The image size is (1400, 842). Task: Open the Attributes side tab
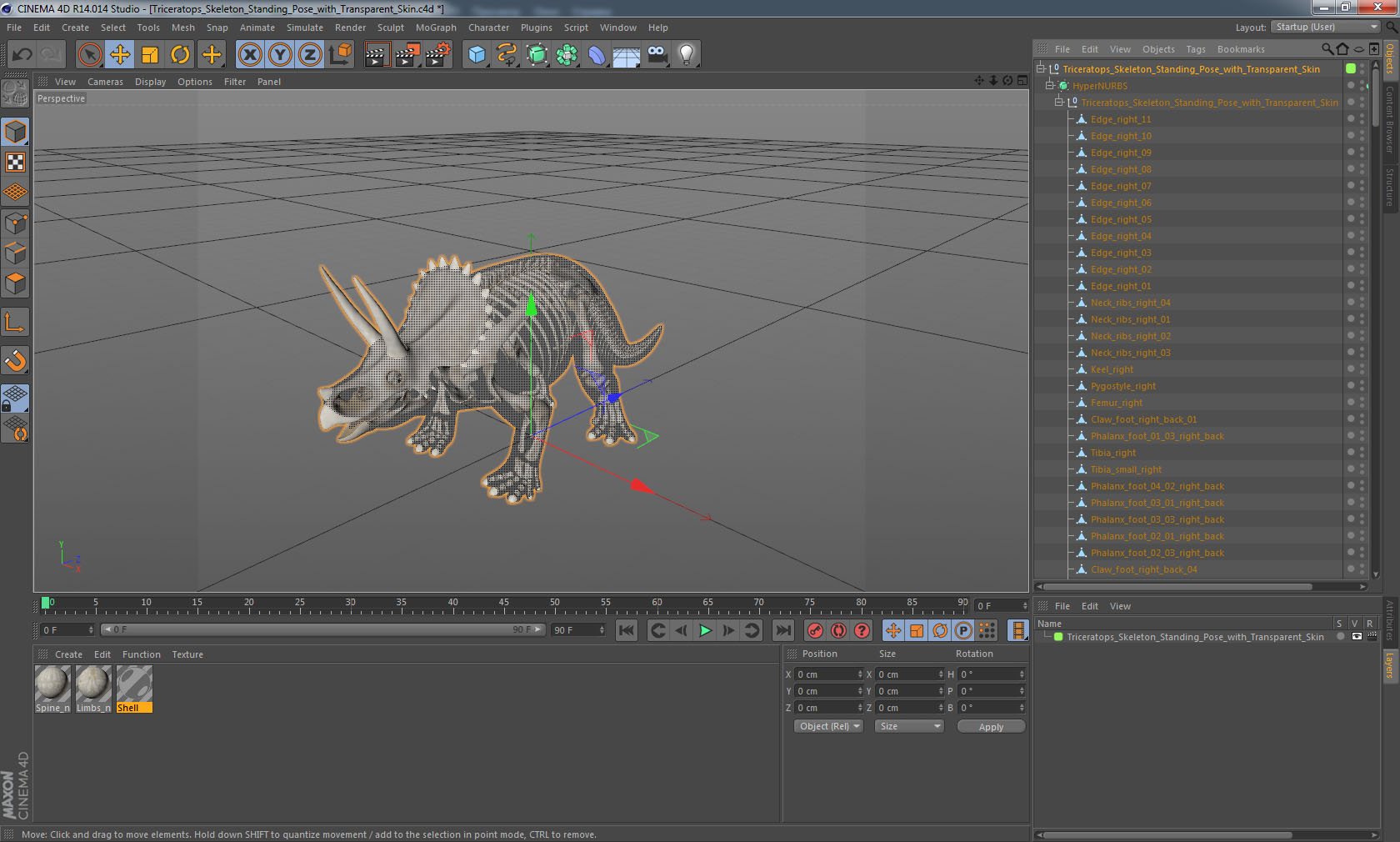coord(1390,619)
